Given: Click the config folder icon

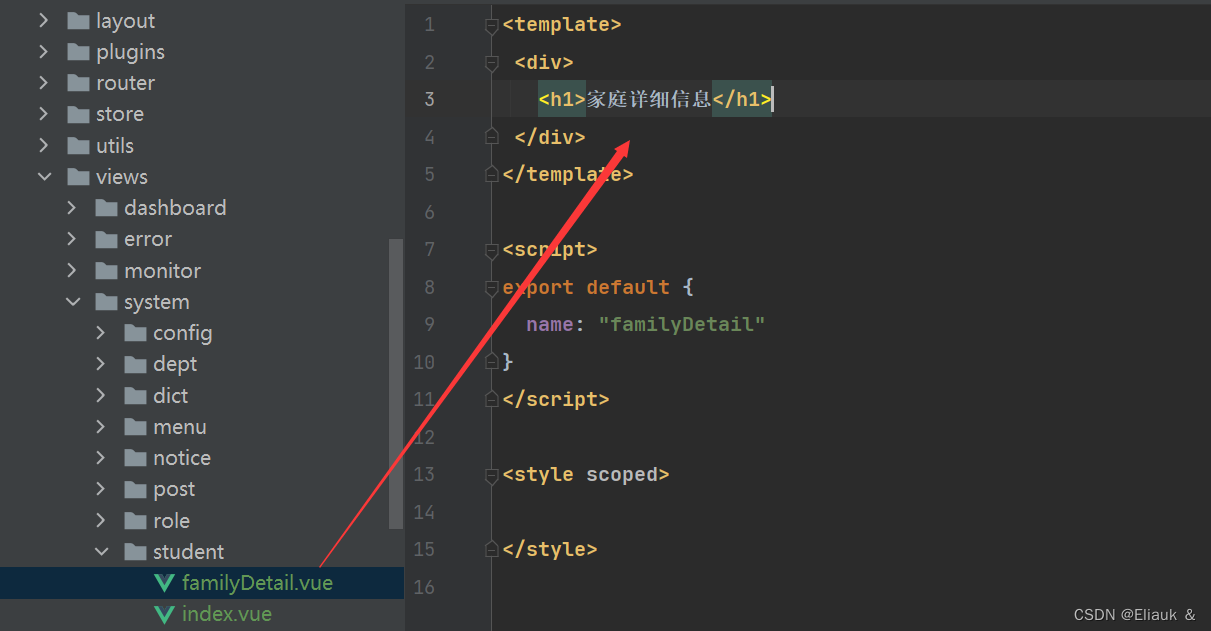Looking at the screenshot, I should [136, 333].
